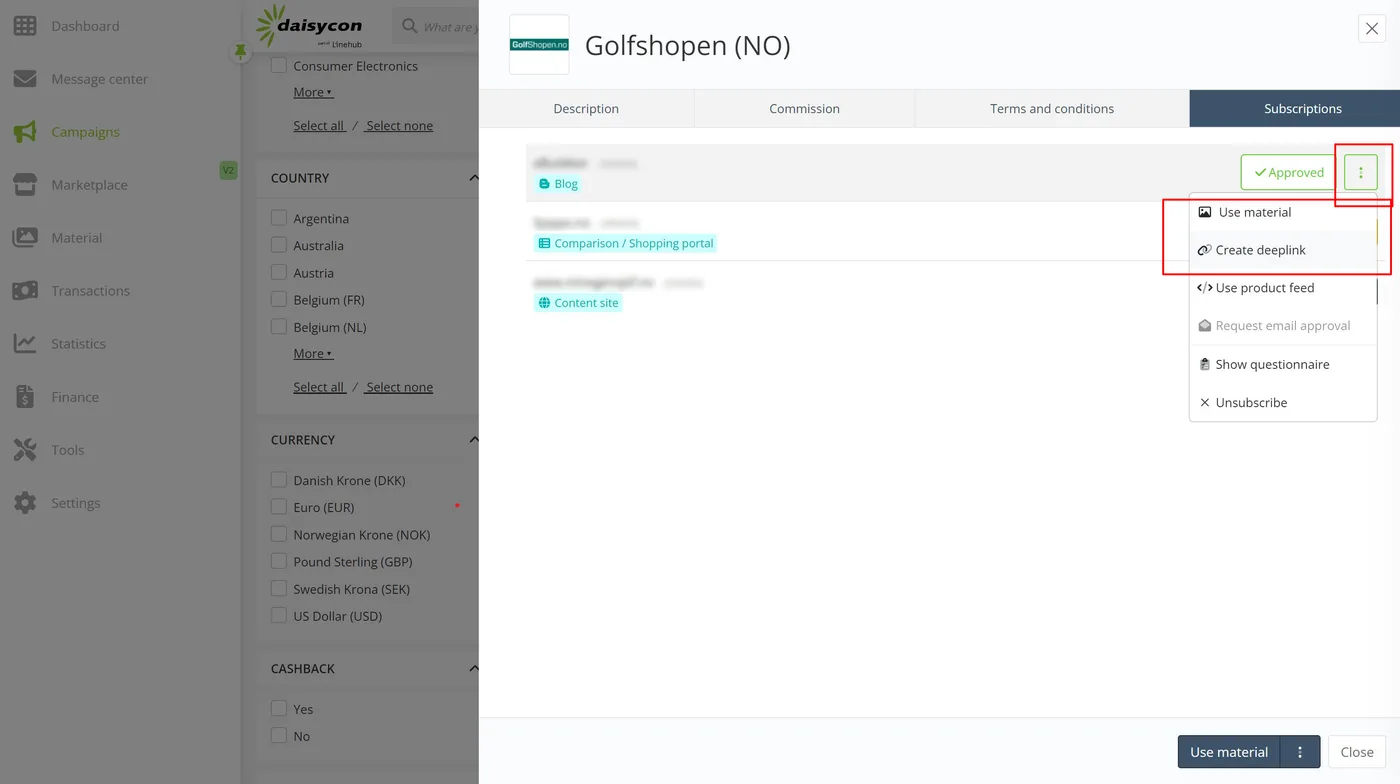Open the Dashboard icon in the sidebar

coord(25,26)
